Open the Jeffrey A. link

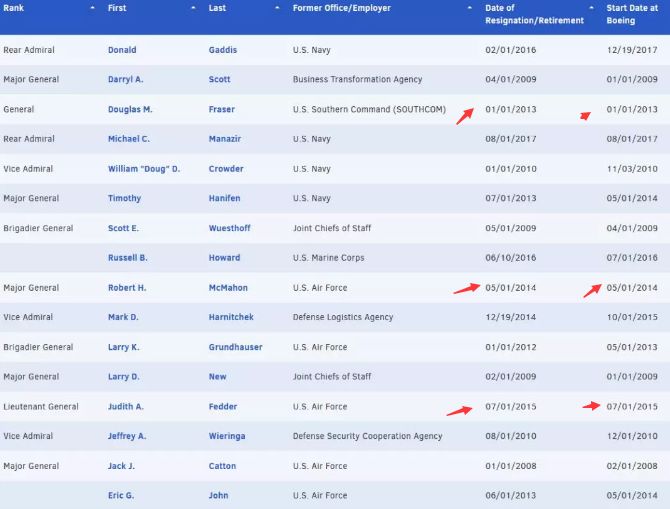point(127,436)
